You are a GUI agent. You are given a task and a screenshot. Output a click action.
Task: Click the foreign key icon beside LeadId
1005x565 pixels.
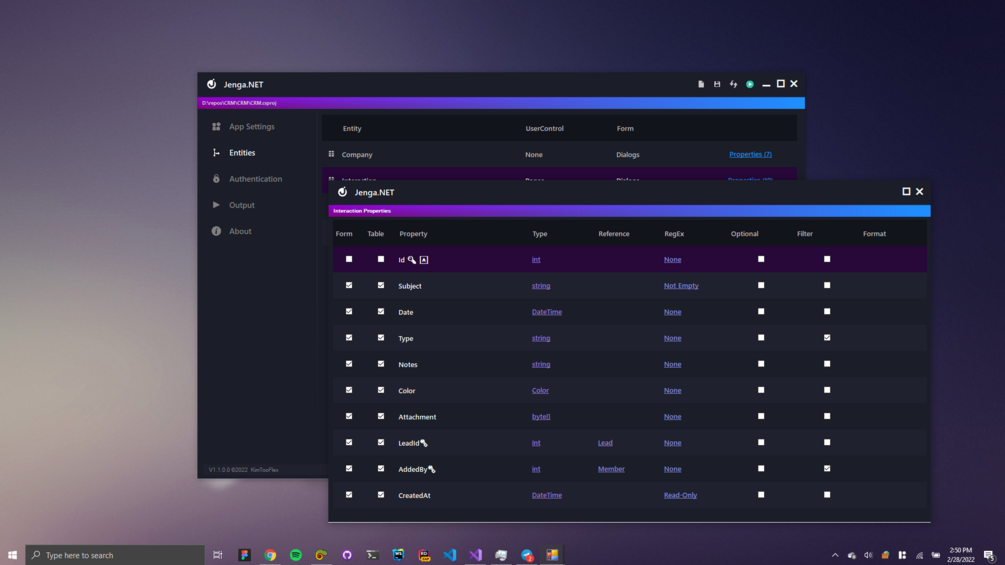424,443
